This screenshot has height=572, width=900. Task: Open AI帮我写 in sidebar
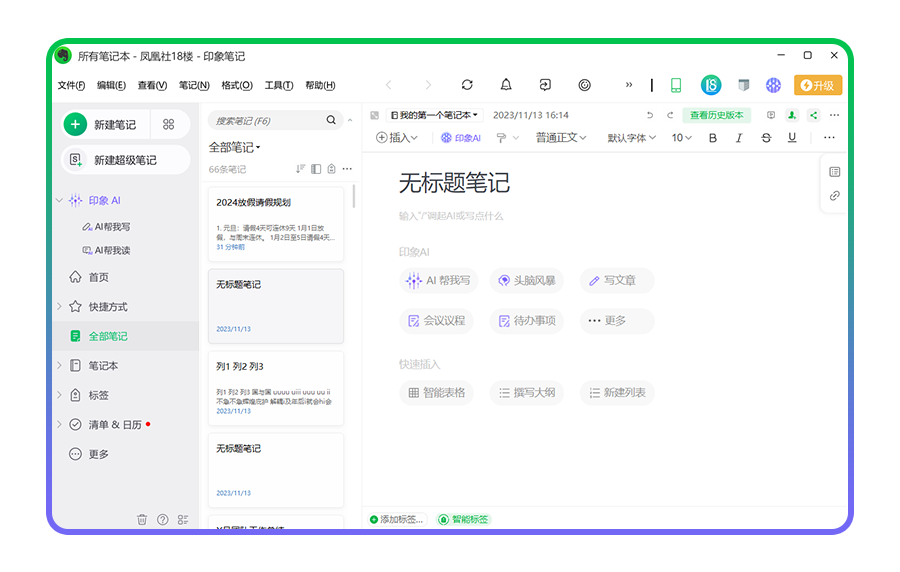click(x=107, y=227)
